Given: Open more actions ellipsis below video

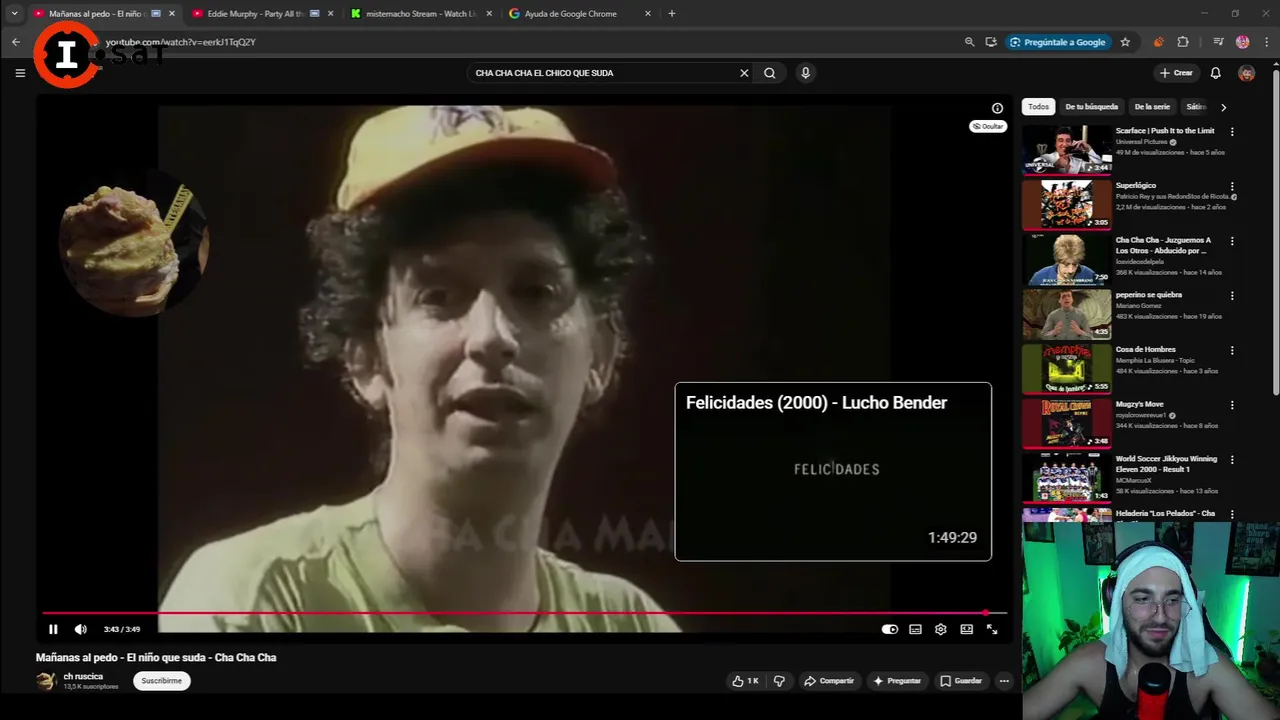Looking at the screenshot, I should [1004, 681].
